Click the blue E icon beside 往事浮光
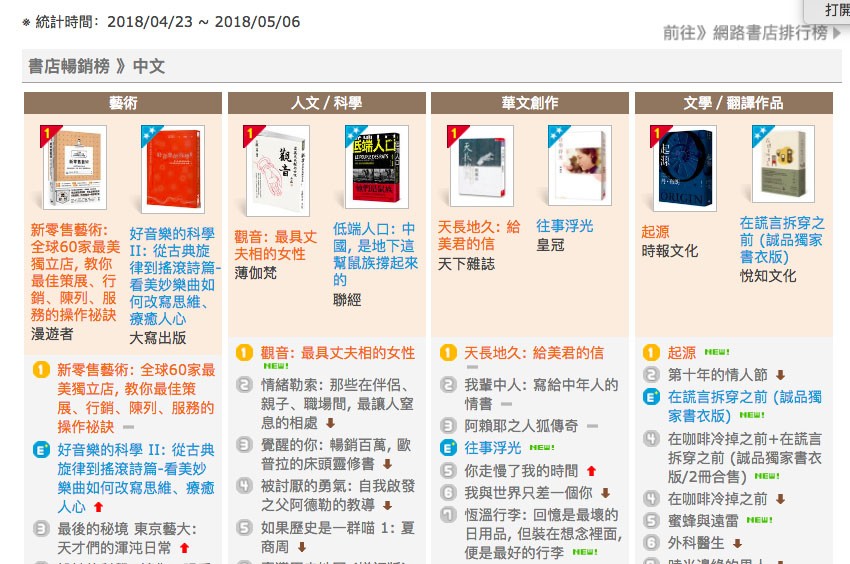Screen dimensions: 850x564 (x=448, y=448)
